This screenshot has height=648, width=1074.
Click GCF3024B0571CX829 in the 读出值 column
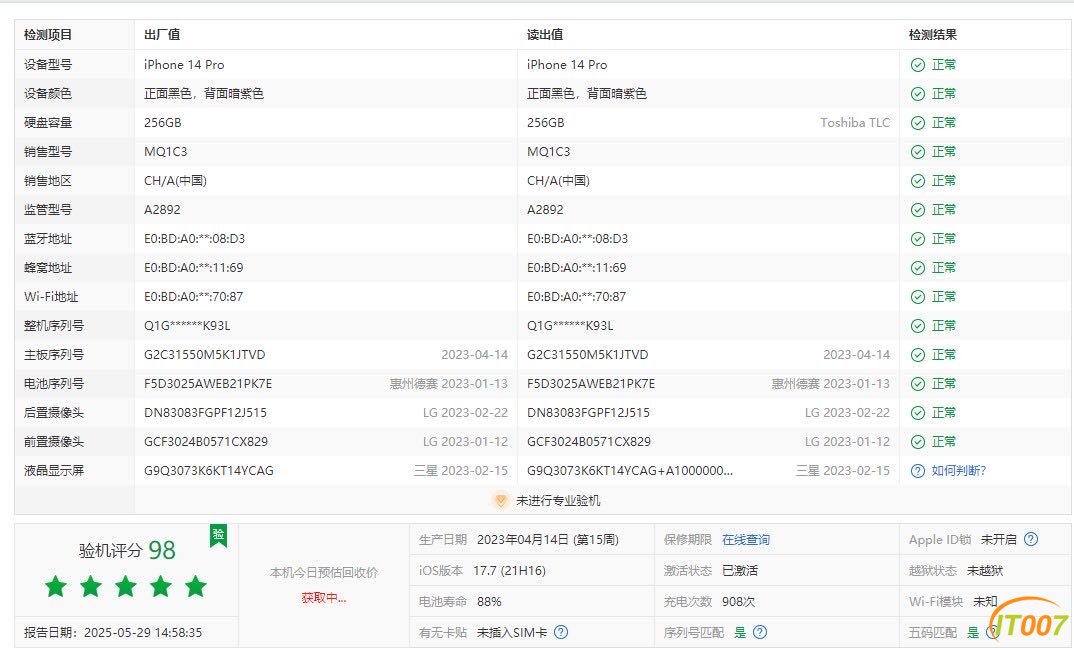(x=589, y=442)
